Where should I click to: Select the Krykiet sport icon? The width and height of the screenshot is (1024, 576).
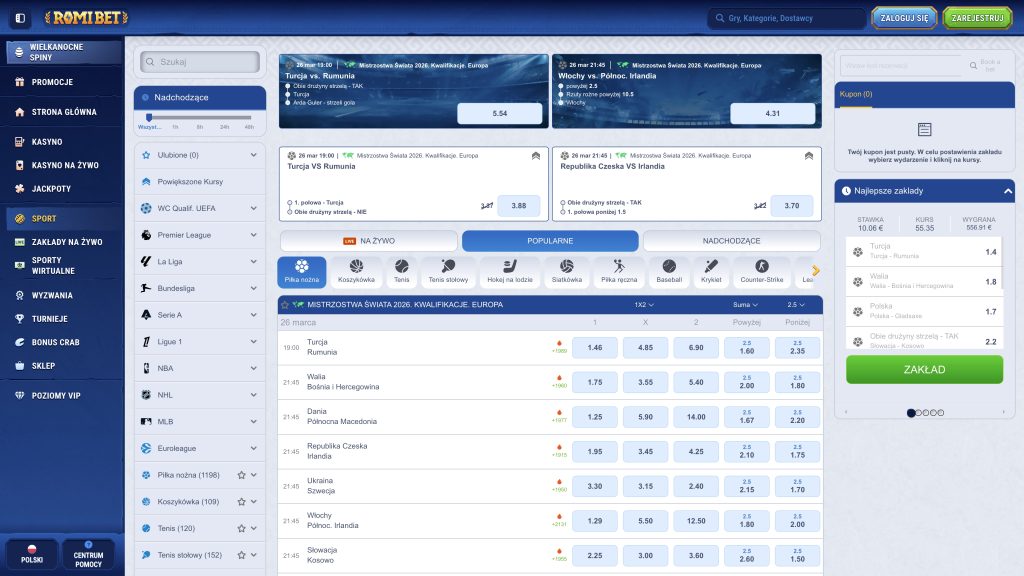coord(711,272)
